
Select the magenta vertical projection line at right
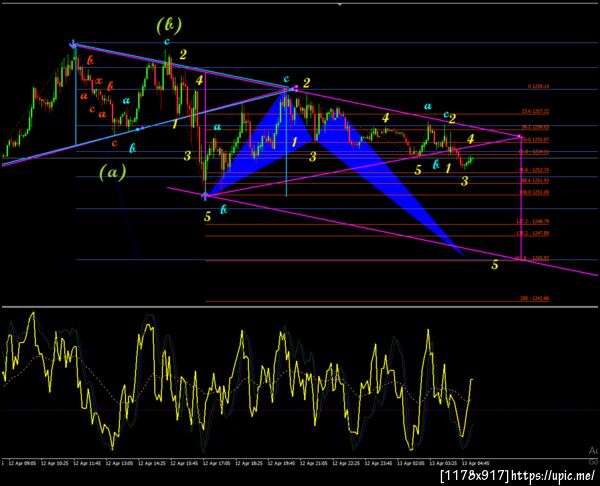tap(521, 198)
